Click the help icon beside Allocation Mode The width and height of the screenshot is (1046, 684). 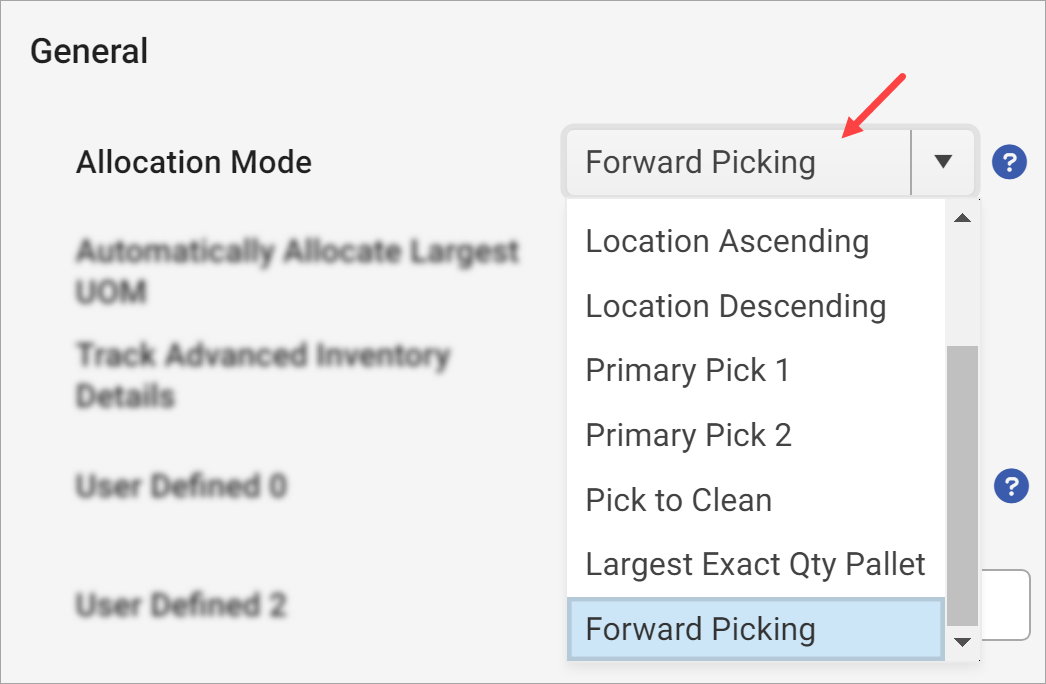pos(1009,161)
